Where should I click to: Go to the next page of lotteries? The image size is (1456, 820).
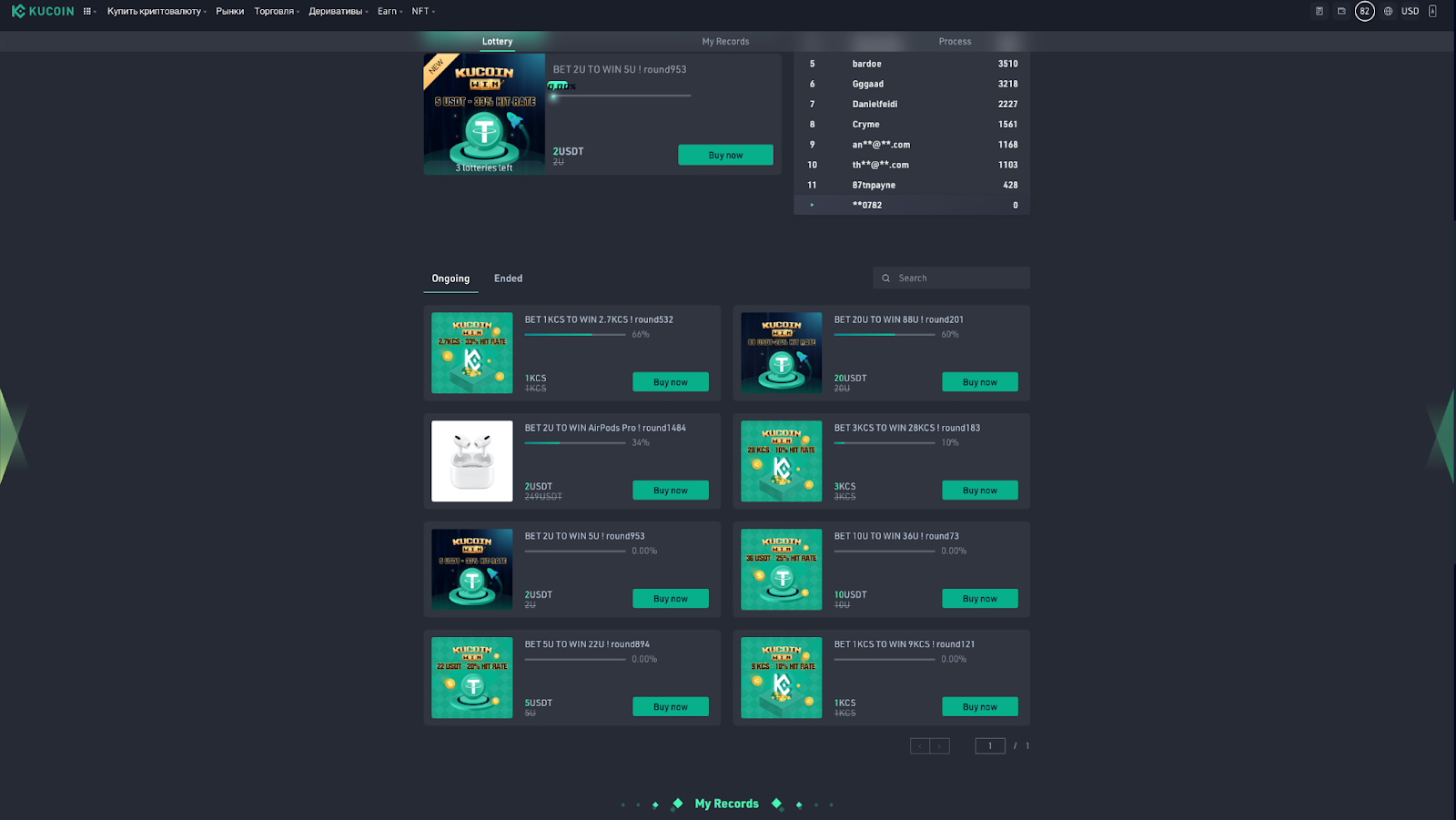(940, 746)
